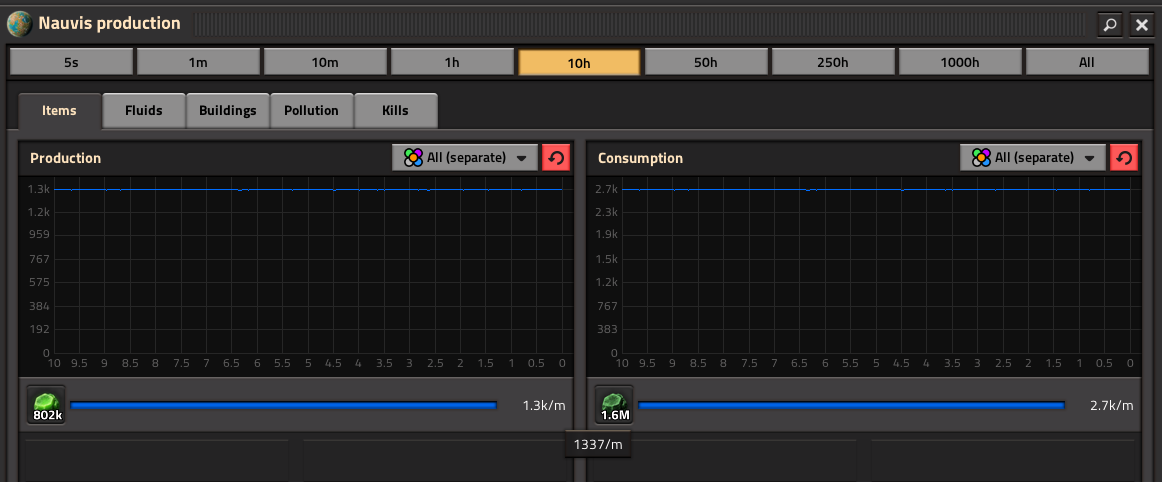Set time range to 1000h
1162x482 pixels.
click(960, 62)
